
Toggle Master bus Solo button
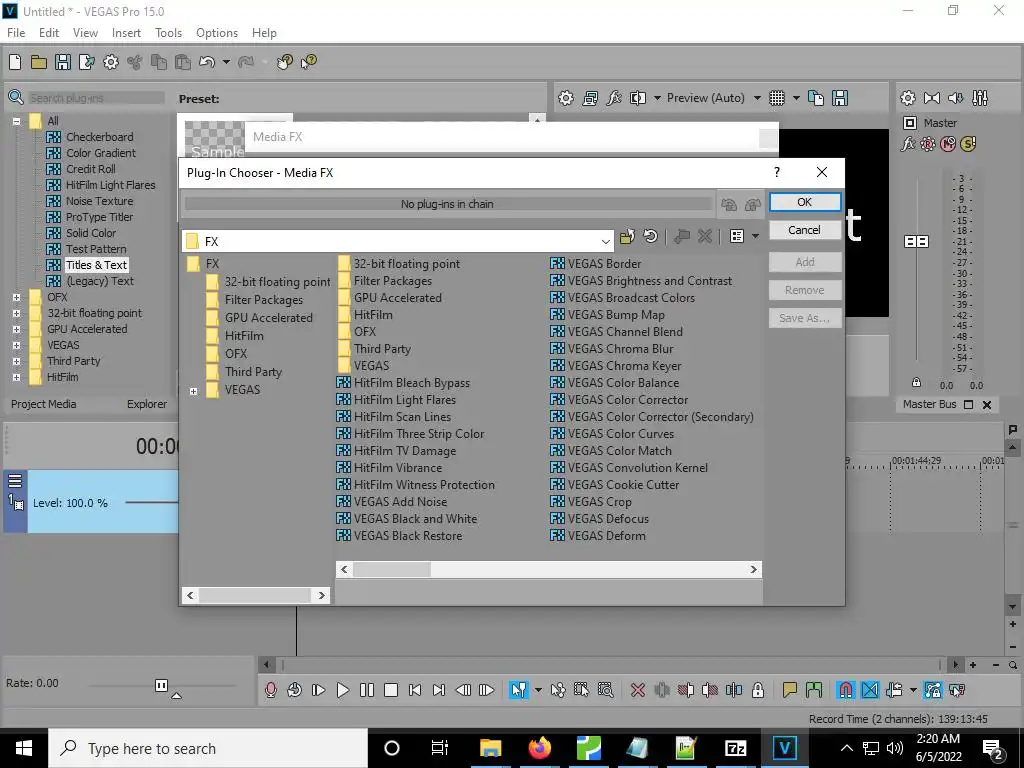[x=968, y=144]
